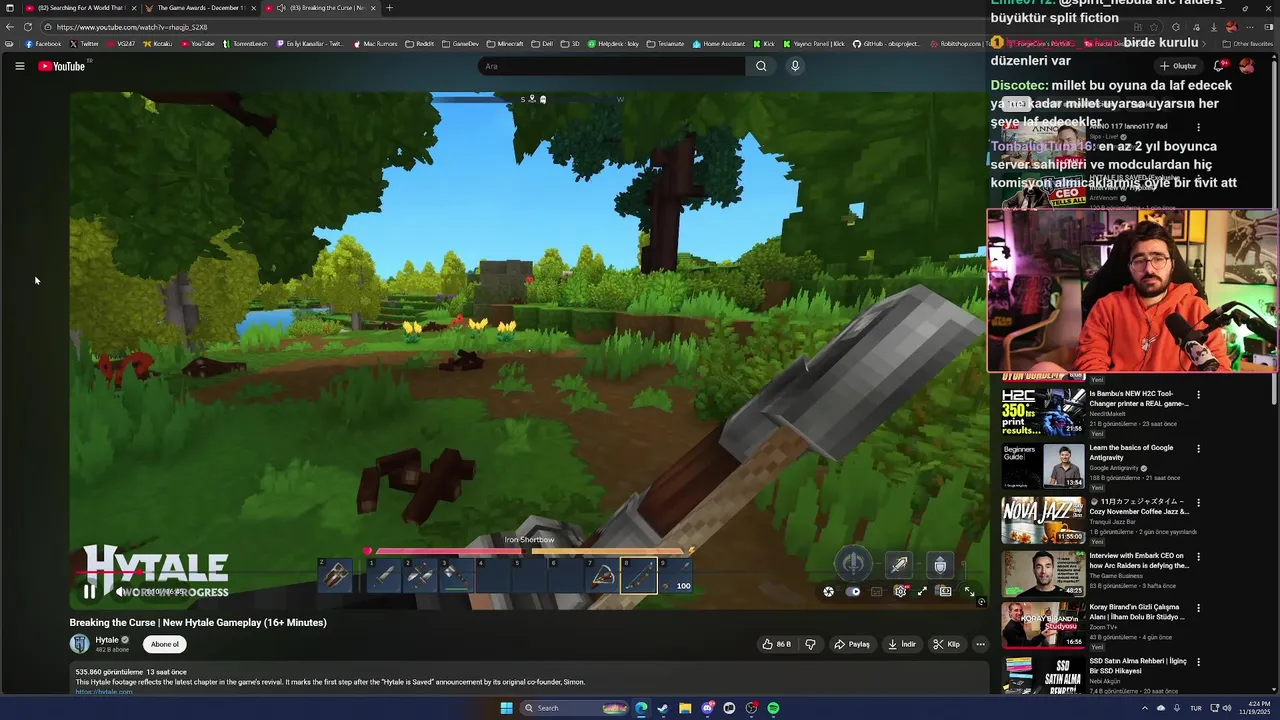Click the Paylaş share button
Viewport: 1280px width, 720px height.
pyautogui.click(x=852, y=644)
